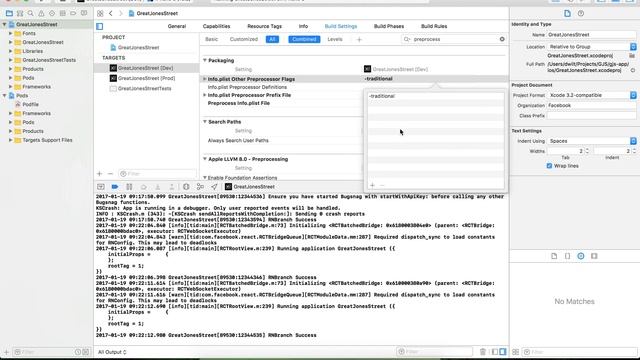Open the Project Format dropdown
Screen dimensions: 640x360
[x=591, y=95]
